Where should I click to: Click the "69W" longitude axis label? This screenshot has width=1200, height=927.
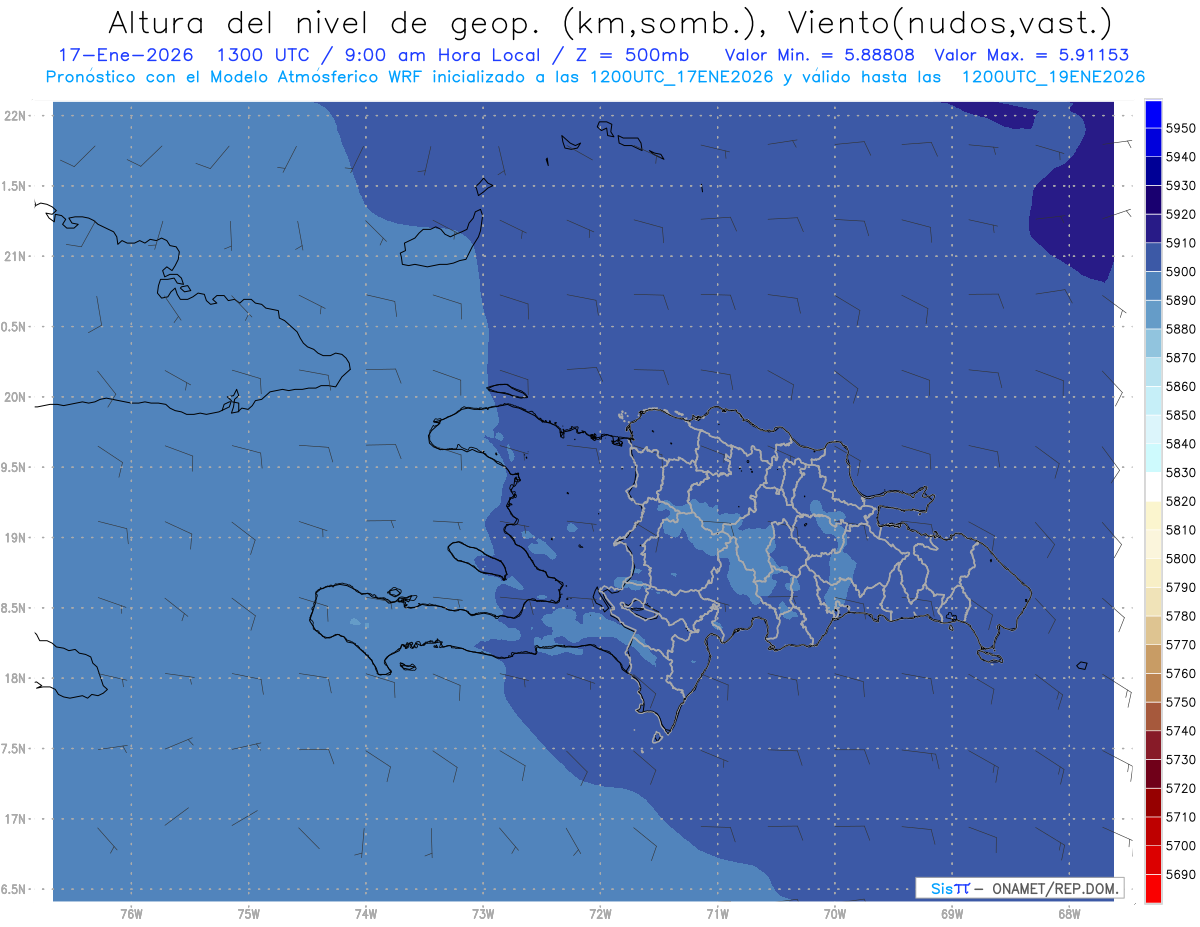point(951,914)
